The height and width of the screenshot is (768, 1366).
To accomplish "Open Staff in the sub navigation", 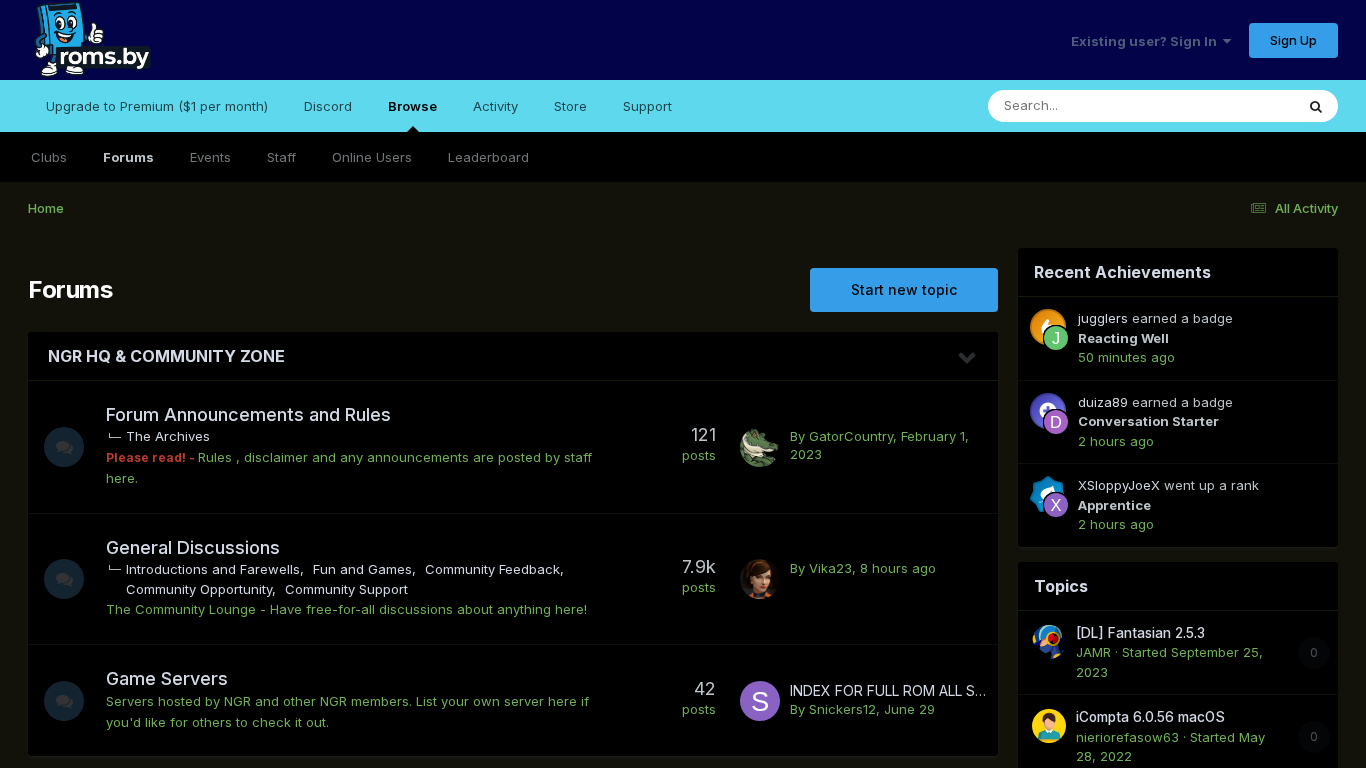I will (x=281, y=157).
